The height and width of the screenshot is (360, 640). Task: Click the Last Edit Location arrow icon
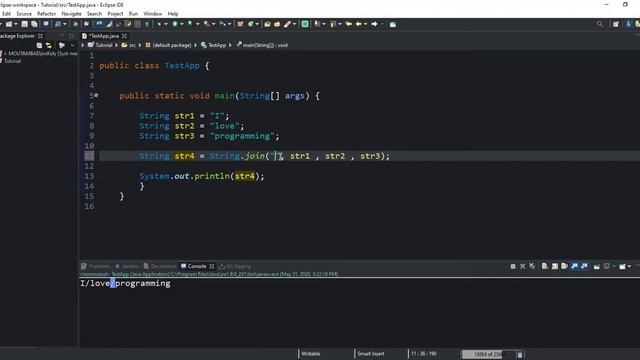[348, 24]
